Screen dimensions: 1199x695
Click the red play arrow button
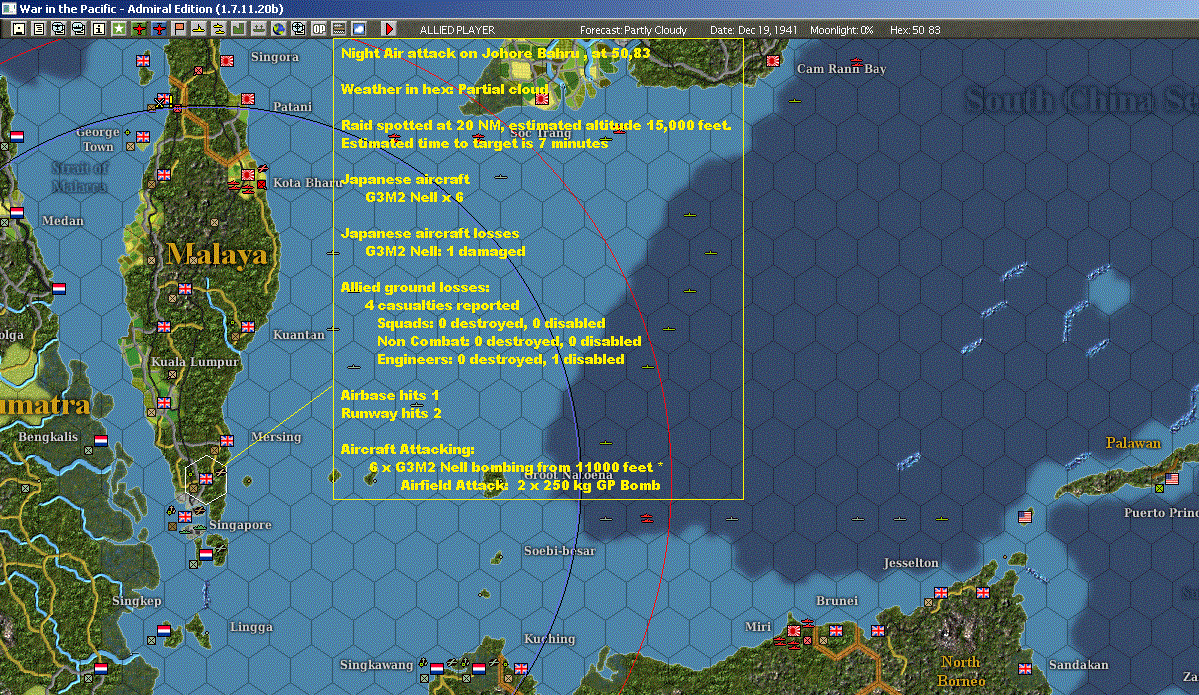click(388, 29)
